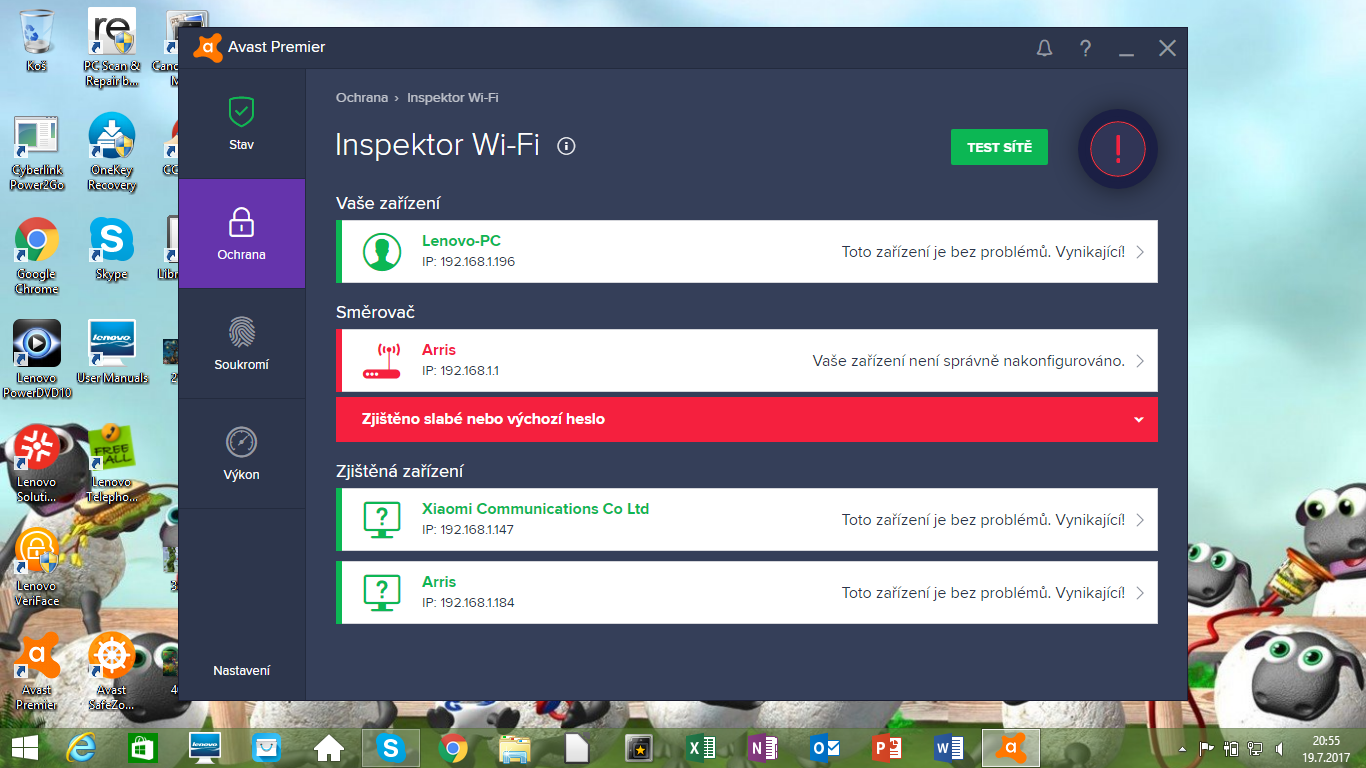Click 'Vaše zařízení není správně nakonfigurováno' message

[x=969, y=361]
